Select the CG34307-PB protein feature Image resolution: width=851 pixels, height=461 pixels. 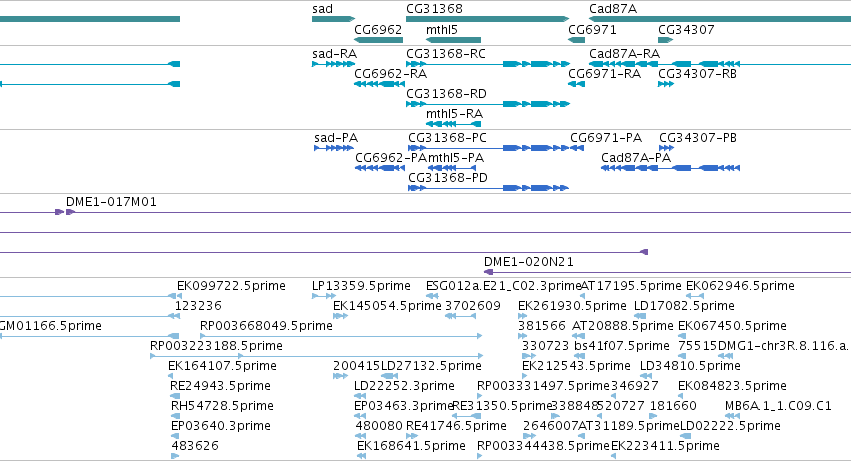[666, 148]
